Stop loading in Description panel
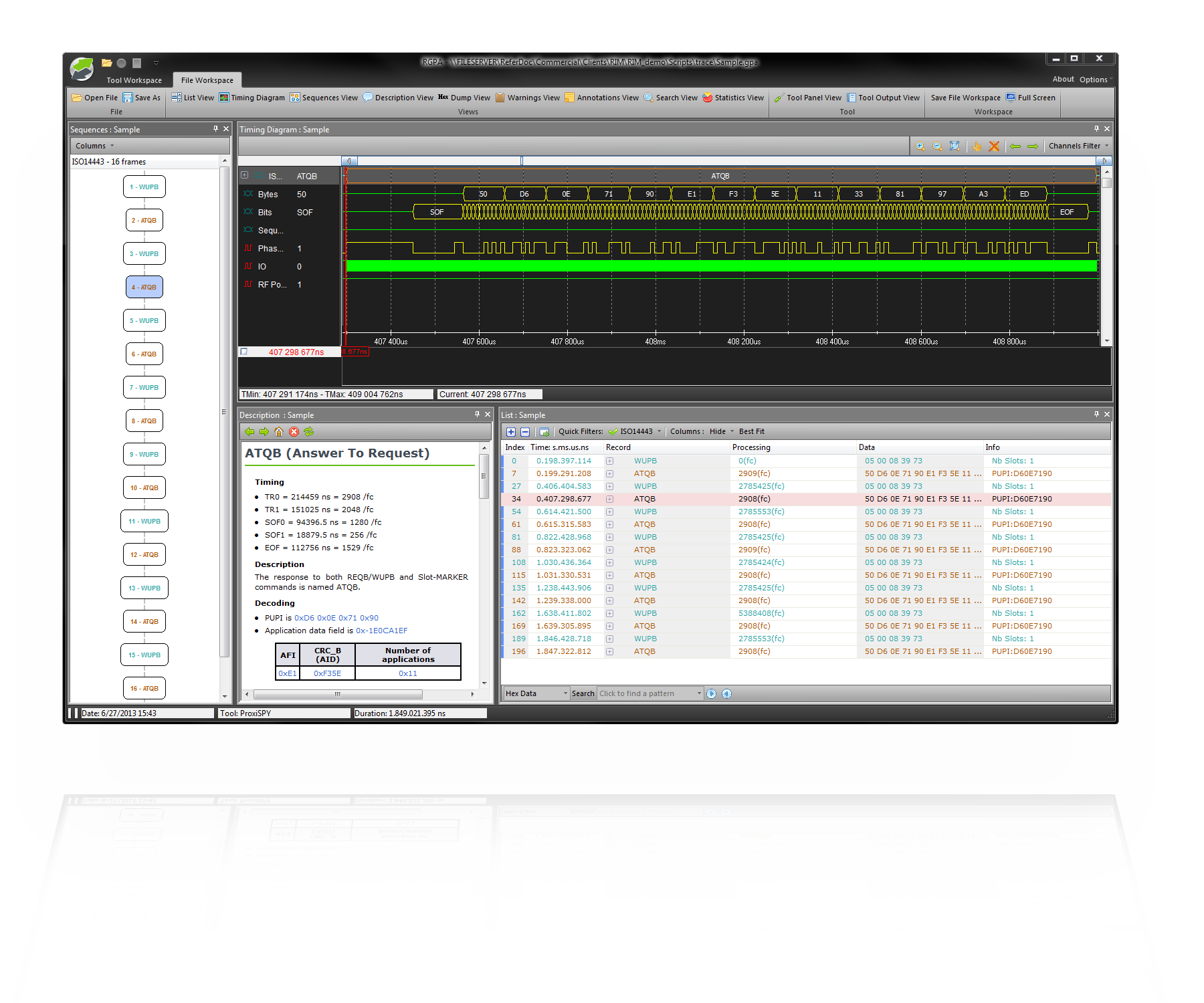 pyautogui.click(x=294, y=431)
